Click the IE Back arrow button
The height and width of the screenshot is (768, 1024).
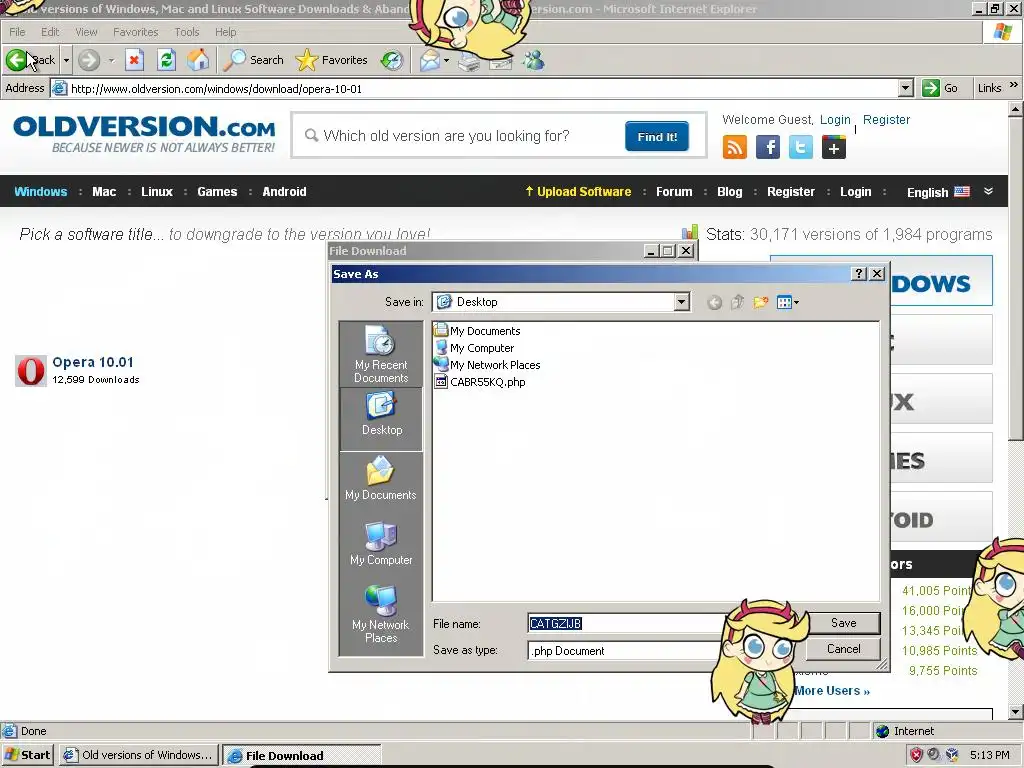(x=31, y=60)
